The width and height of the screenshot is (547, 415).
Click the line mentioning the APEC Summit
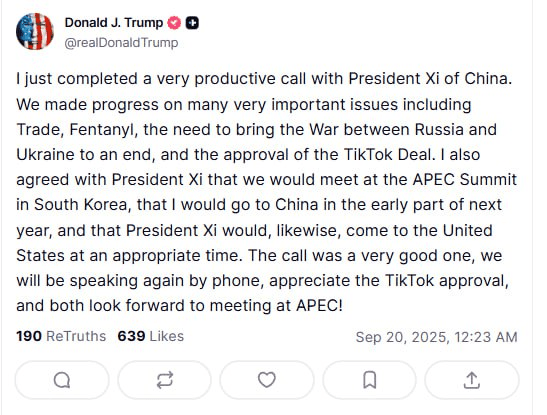point(267,180)
